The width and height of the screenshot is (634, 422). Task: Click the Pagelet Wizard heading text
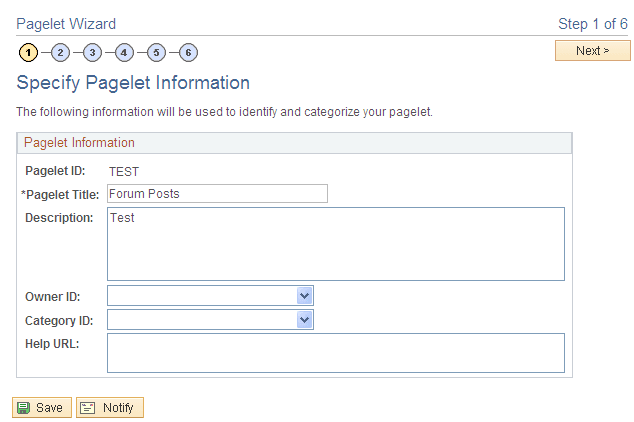(x=66, y=23)
